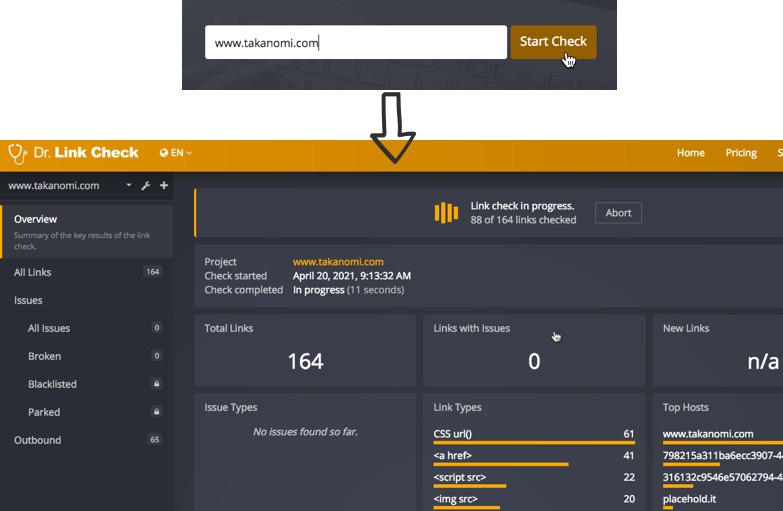Open project settings wrench icon
The image size is (783, 511).
(146, 186)
